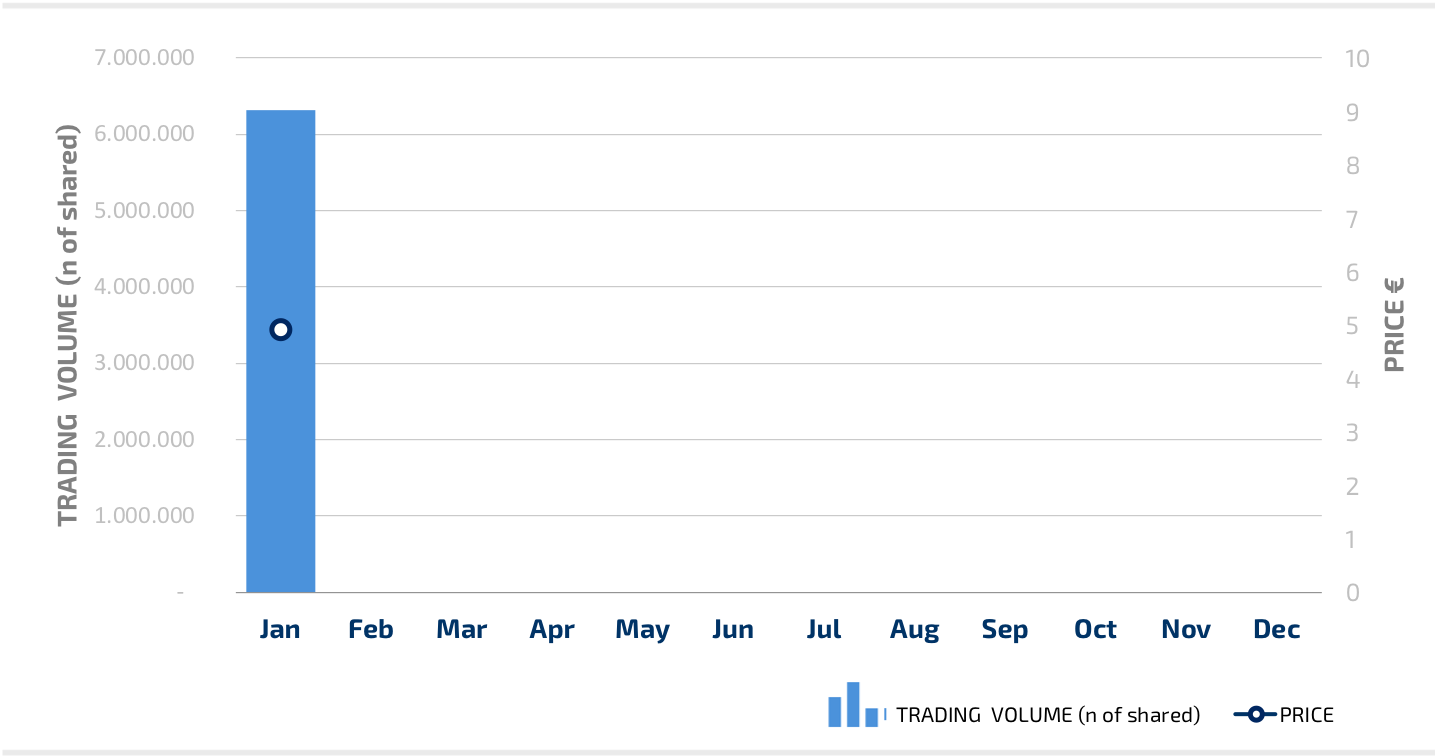Click the January price data point marker

coord(281,330)
